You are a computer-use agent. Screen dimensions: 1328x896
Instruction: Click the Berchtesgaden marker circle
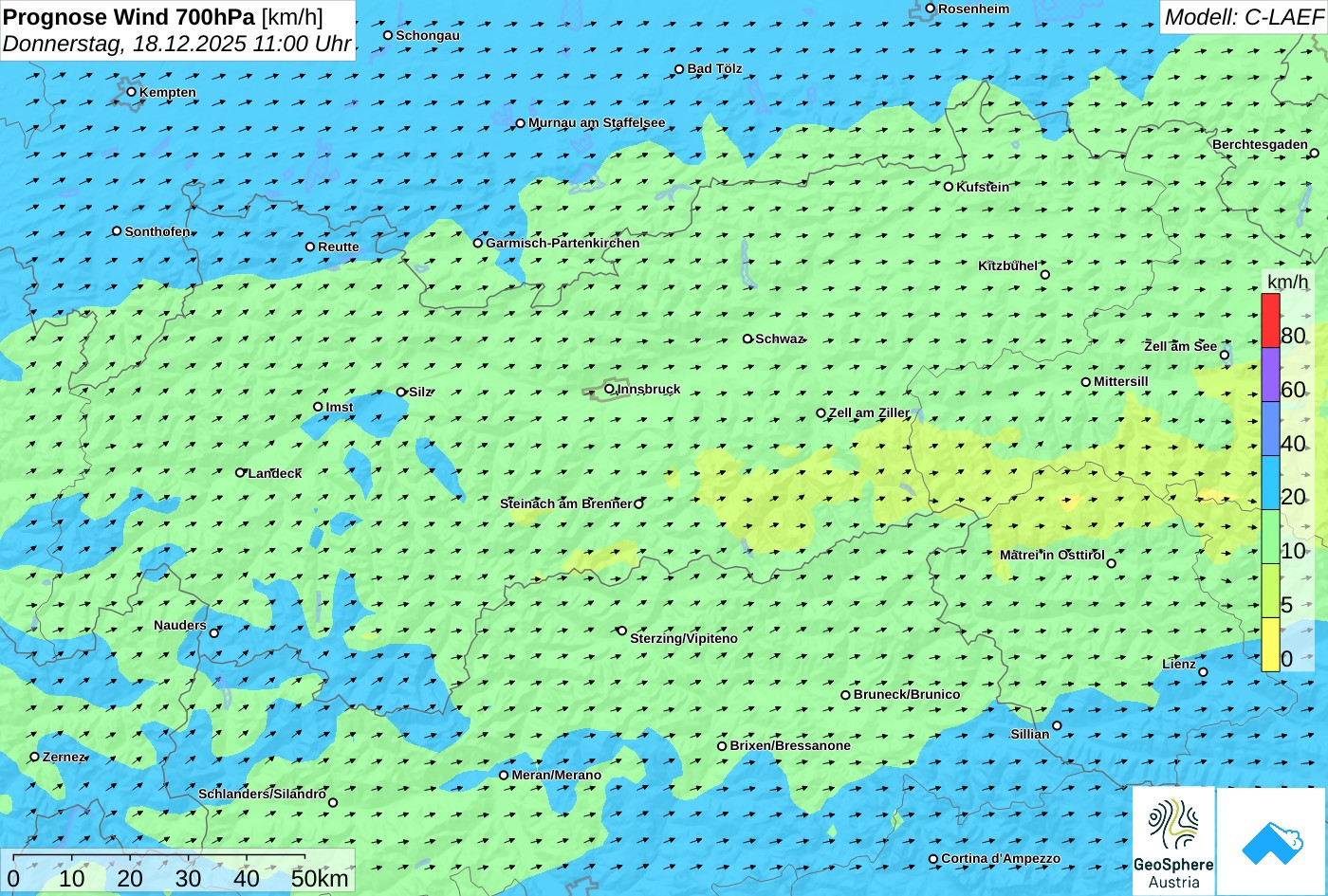point(1315,153)
